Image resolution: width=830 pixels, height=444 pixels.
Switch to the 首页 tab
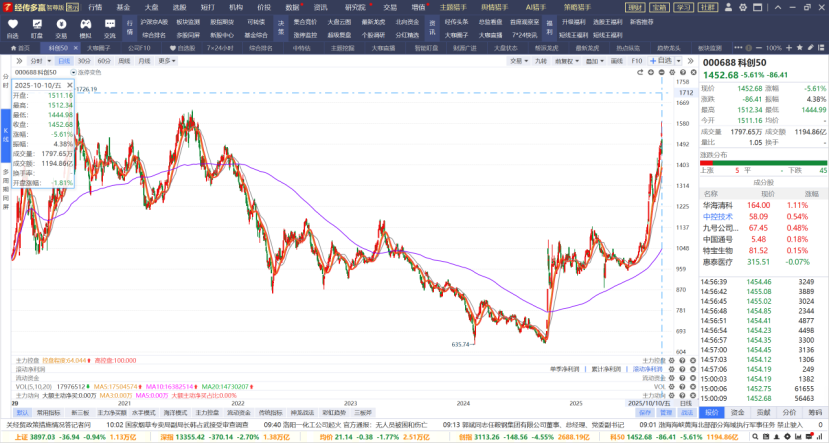coord(21,48)
